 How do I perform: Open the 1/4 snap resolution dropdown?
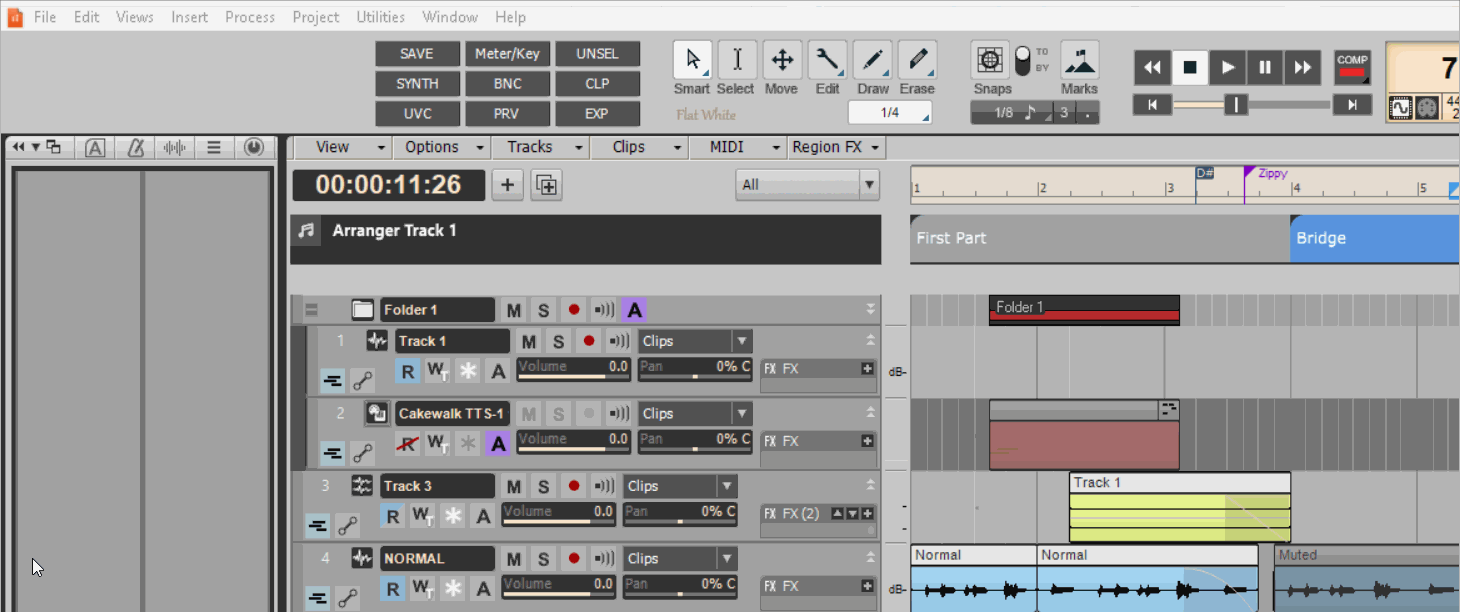[890, 113]
